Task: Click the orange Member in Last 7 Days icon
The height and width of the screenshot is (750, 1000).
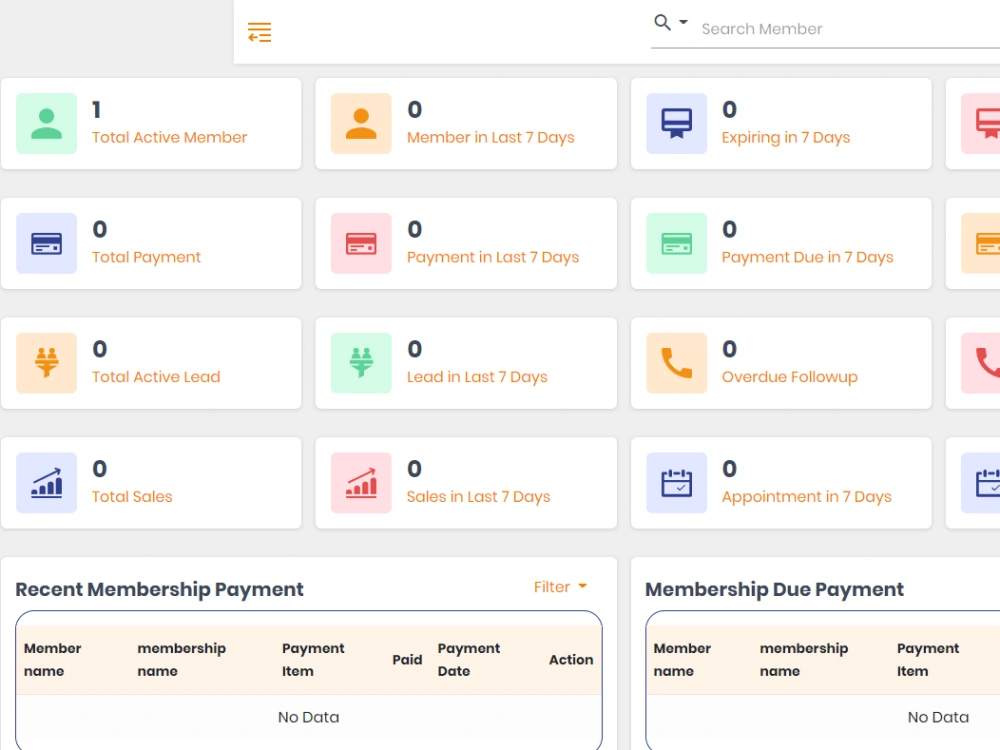Action: (x=361, y=124)
